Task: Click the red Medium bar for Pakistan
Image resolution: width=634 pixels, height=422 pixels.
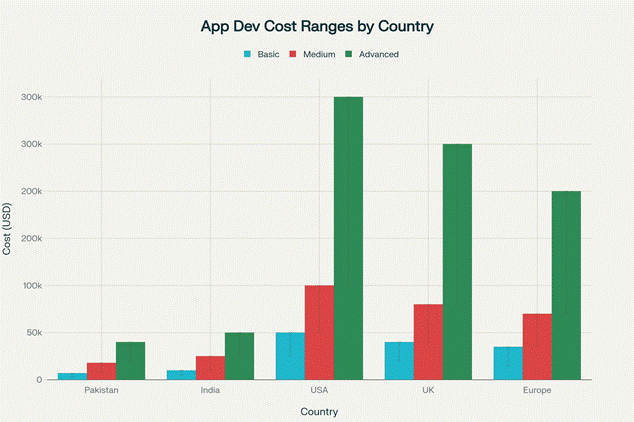Action: coord(101,371)
